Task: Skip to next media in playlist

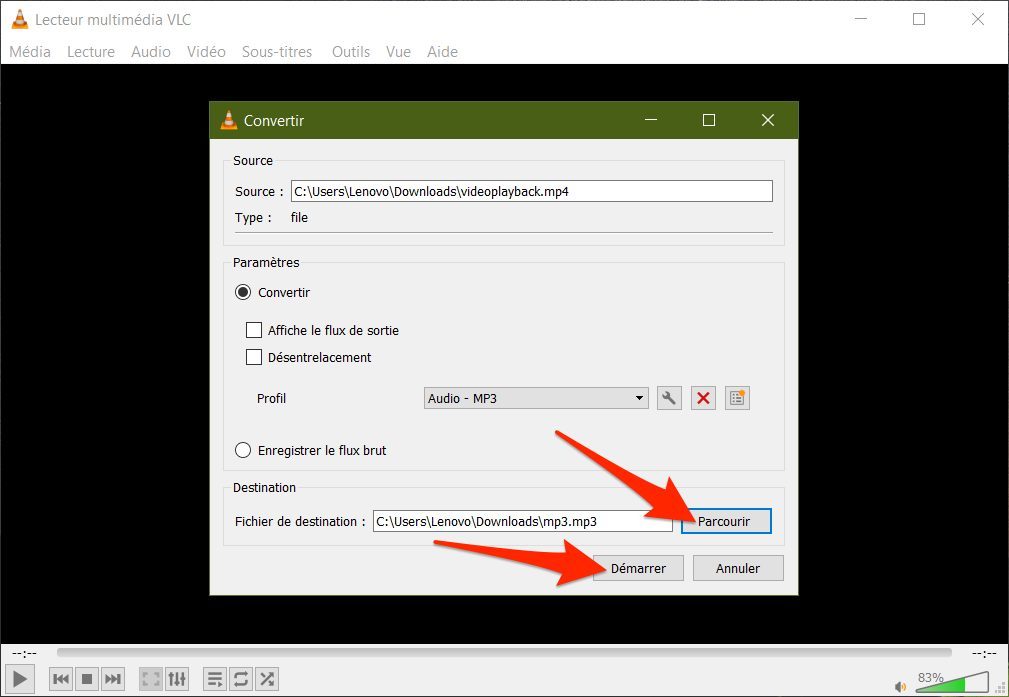Action: click(113, 679)
